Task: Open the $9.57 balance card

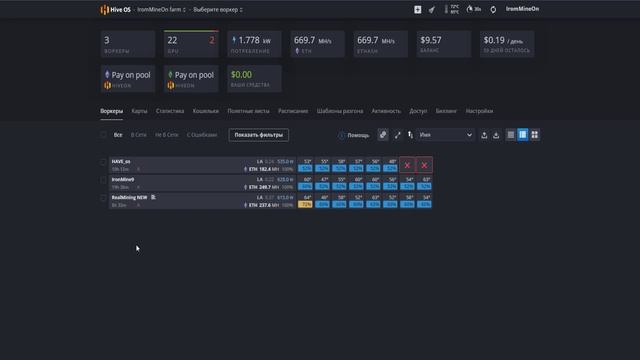Action: (x=444, y=44)
